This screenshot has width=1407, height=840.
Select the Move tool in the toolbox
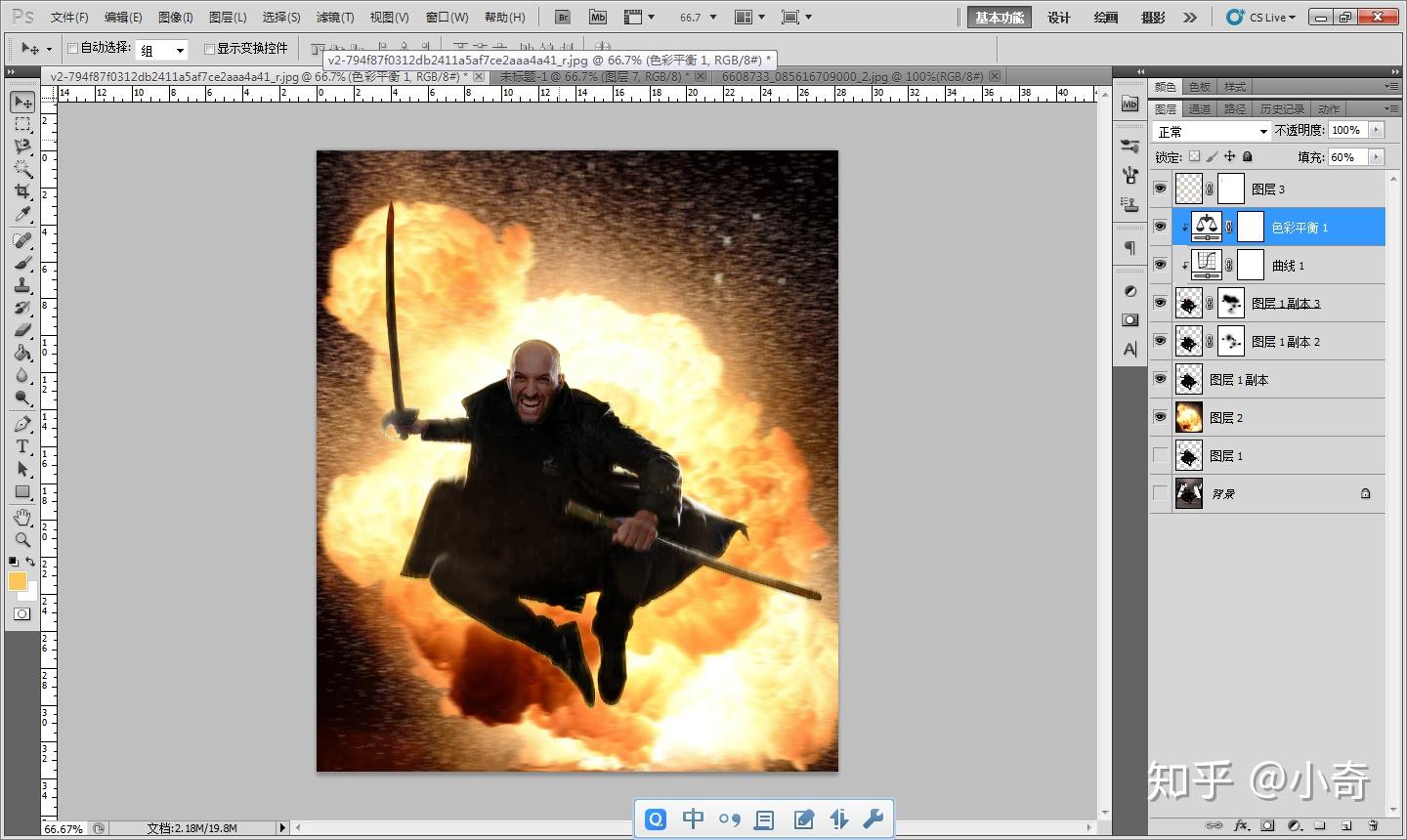[x=22, y=102]
